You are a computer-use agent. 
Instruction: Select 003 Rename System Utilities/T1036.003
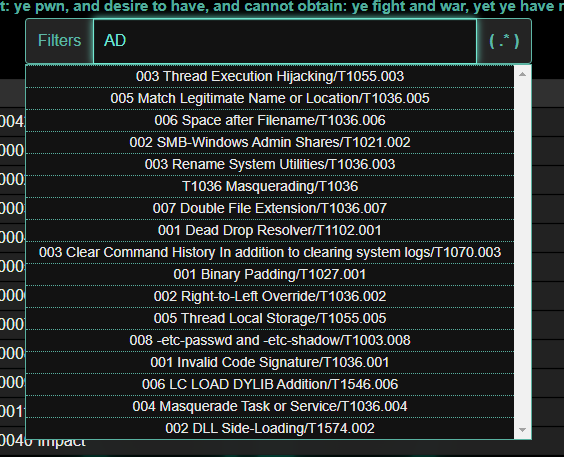tap(270, 164)
